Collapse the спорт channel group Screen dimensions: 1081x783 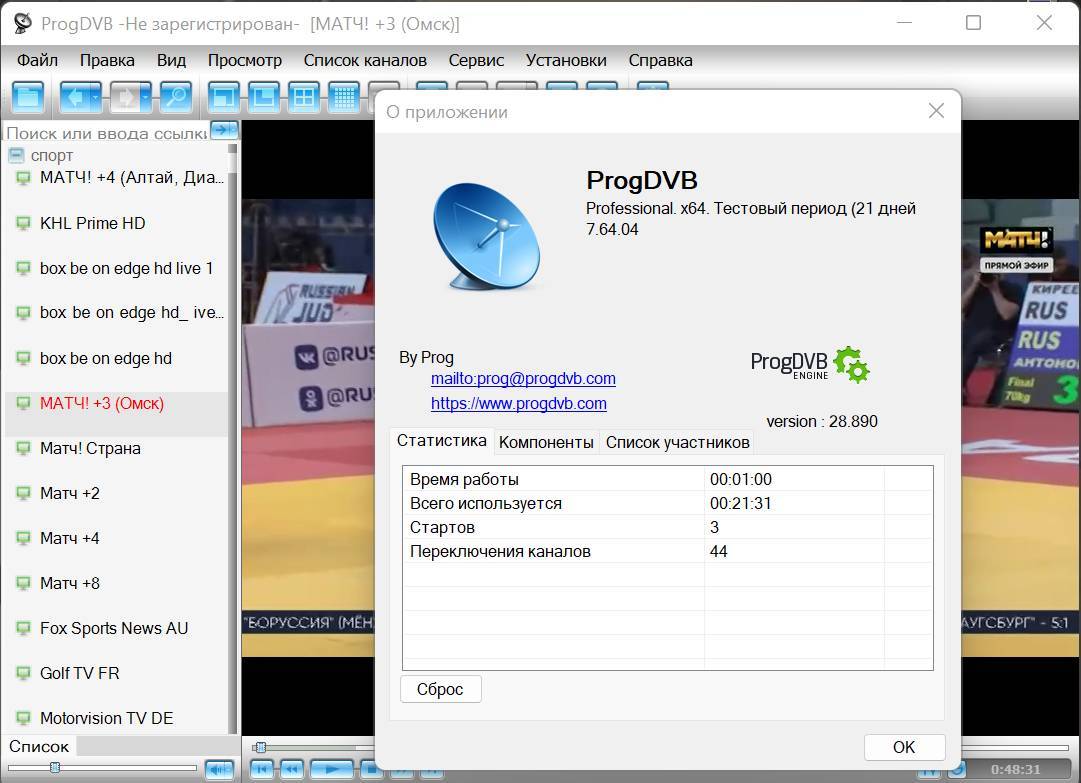coord(16,156)
